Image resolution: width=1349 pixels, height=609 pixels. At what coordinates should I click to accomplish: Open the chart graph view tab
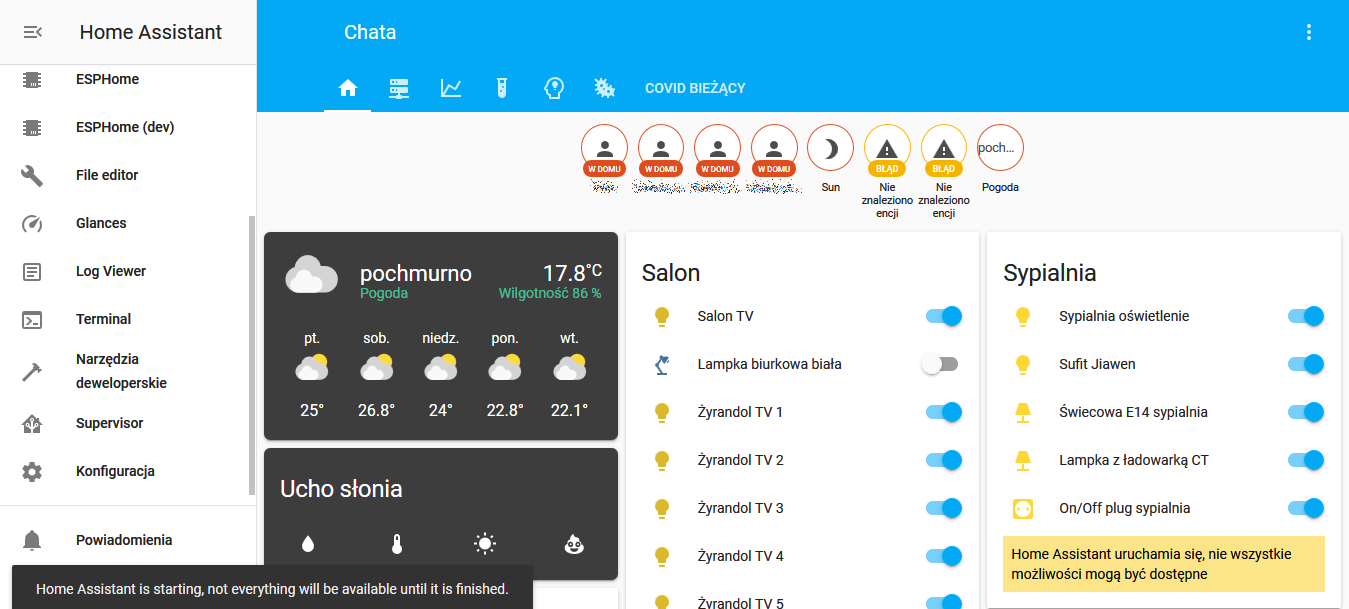(x=451, y=88)
